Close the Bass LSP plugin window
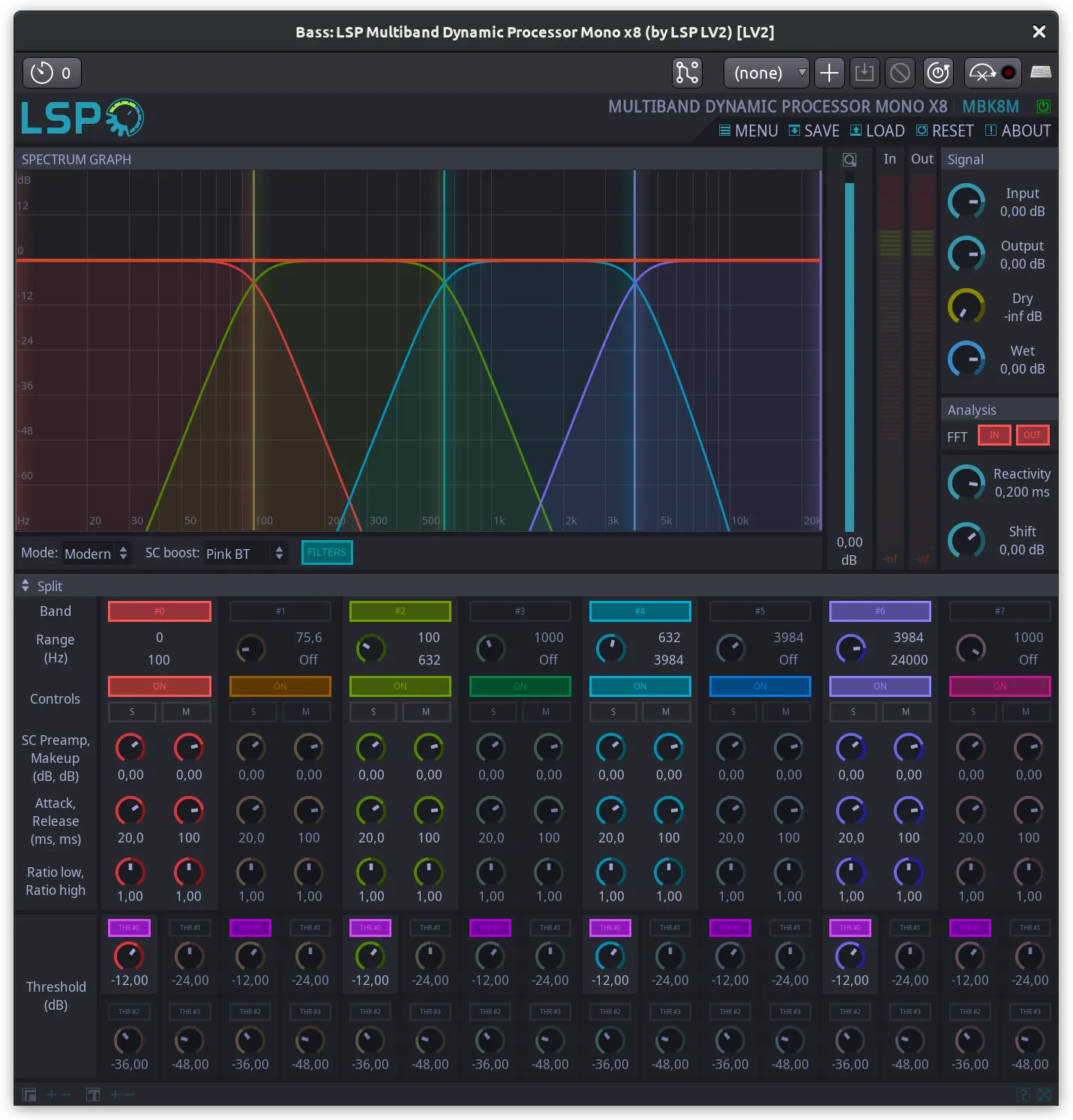 [x=1039, y=32]
